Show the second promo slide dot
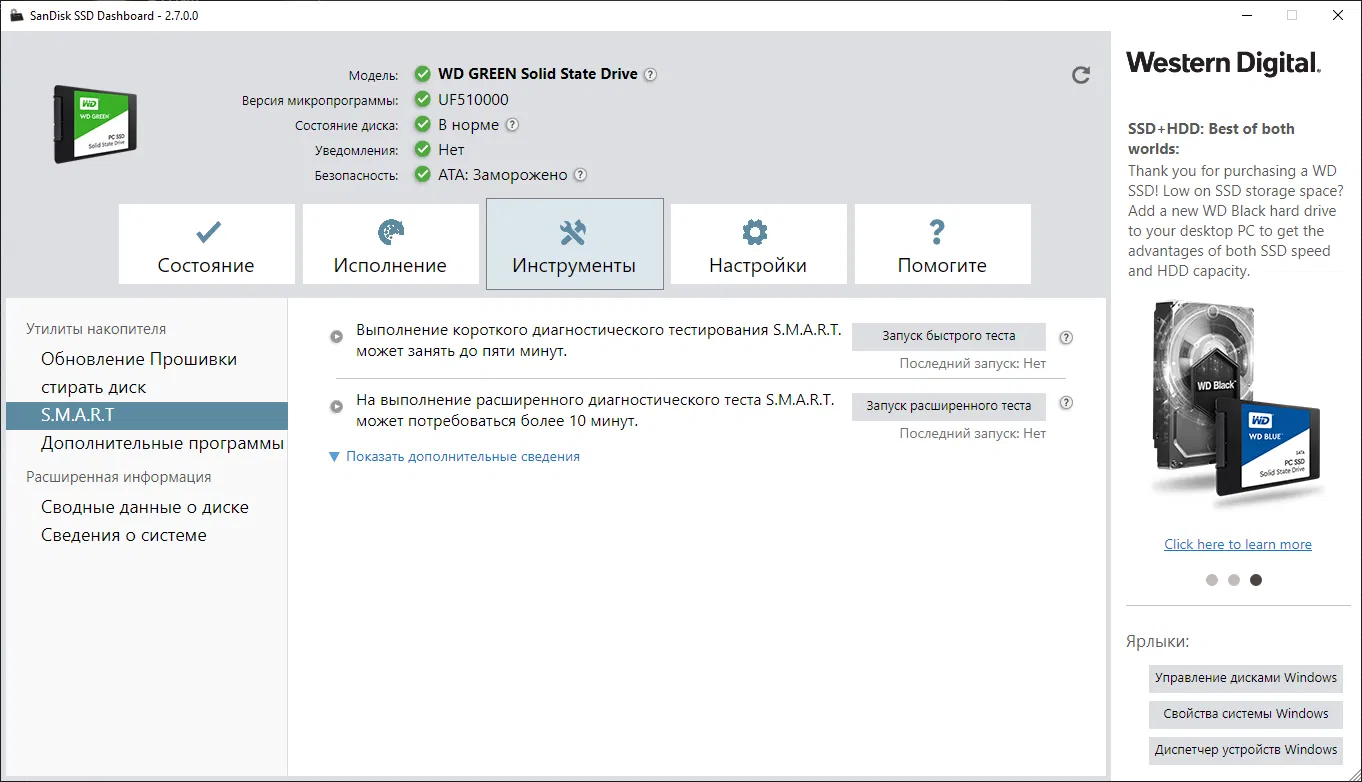This screenshot has height=782, width=1362. (1234, 580)
